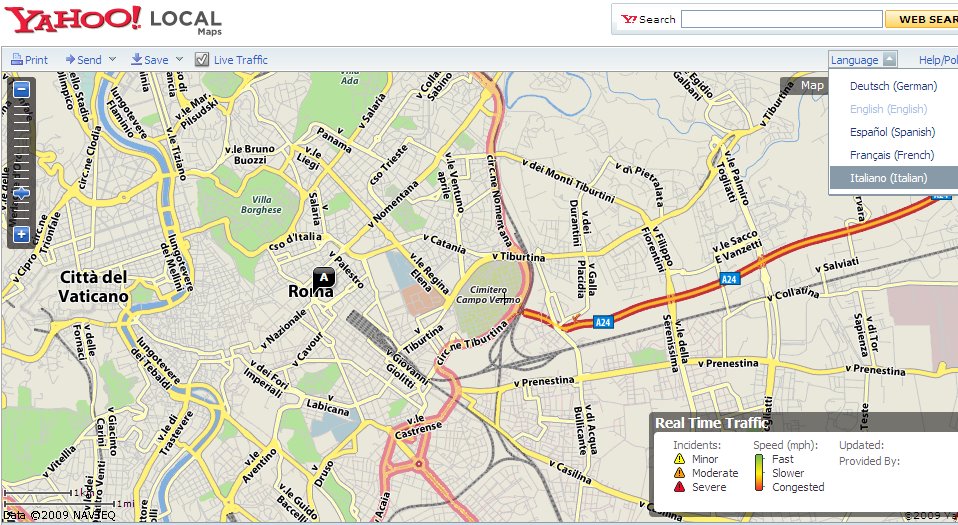Click the Data ©2009 NAVTEQ attribution
The width and height of the screenshot is (958, 525).
59,515
